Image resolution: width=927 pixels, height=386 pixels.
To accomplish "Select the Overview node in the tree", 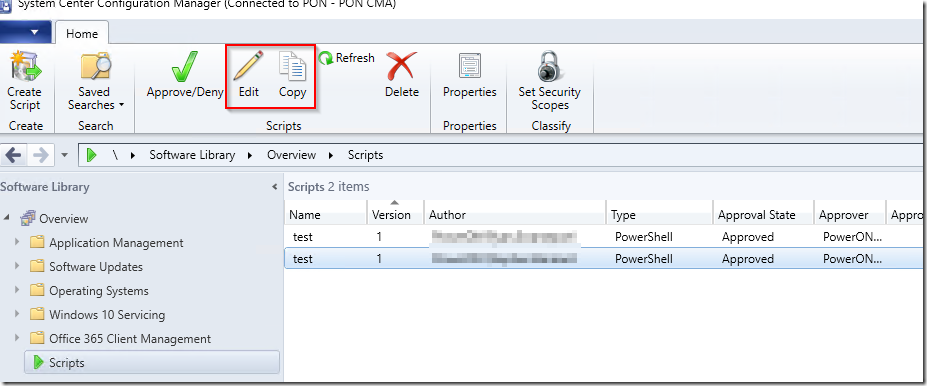I will coord(64,219).
